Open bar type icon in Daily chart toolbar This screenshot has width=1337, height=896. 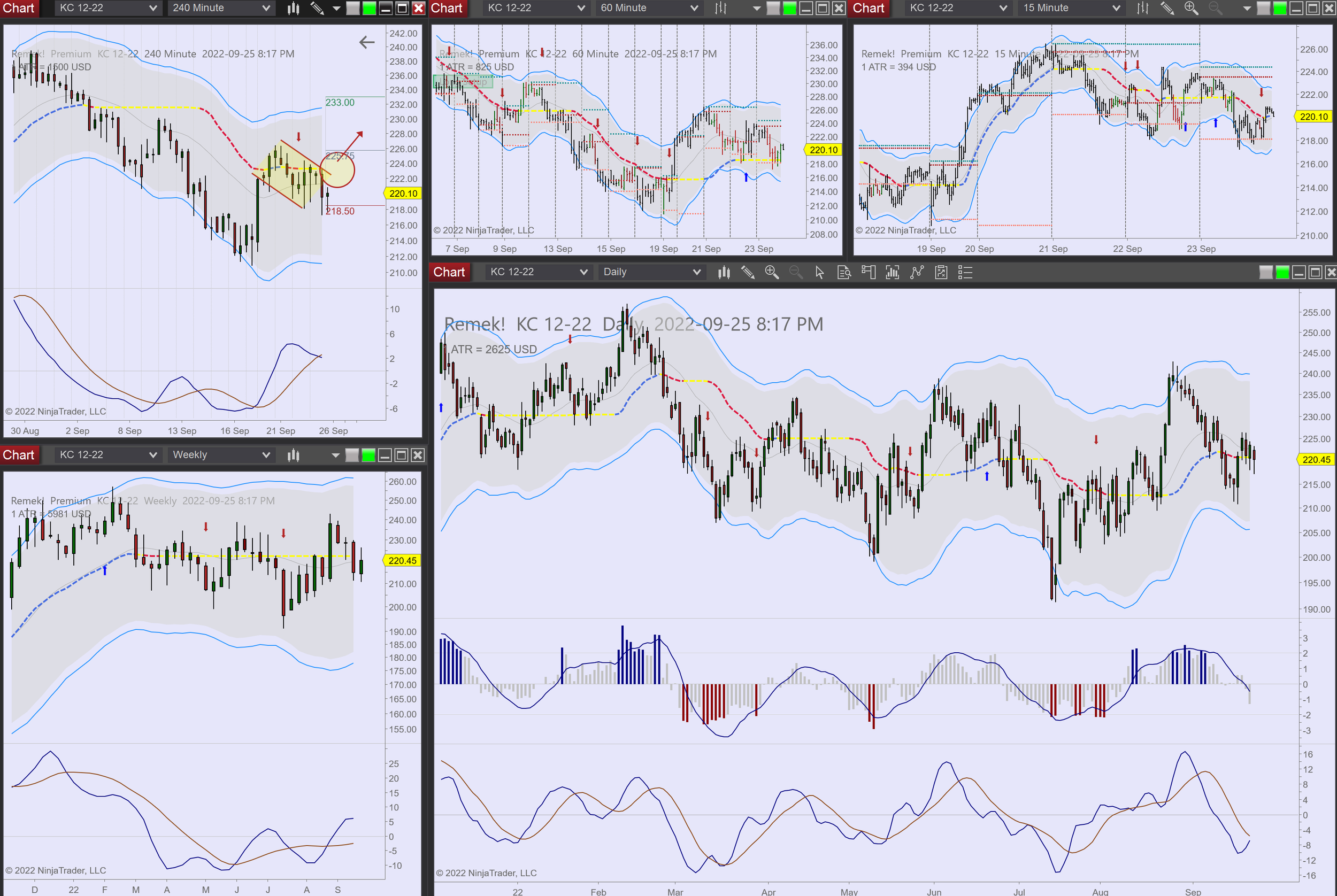pyautogui.click(x=724, y=273)
